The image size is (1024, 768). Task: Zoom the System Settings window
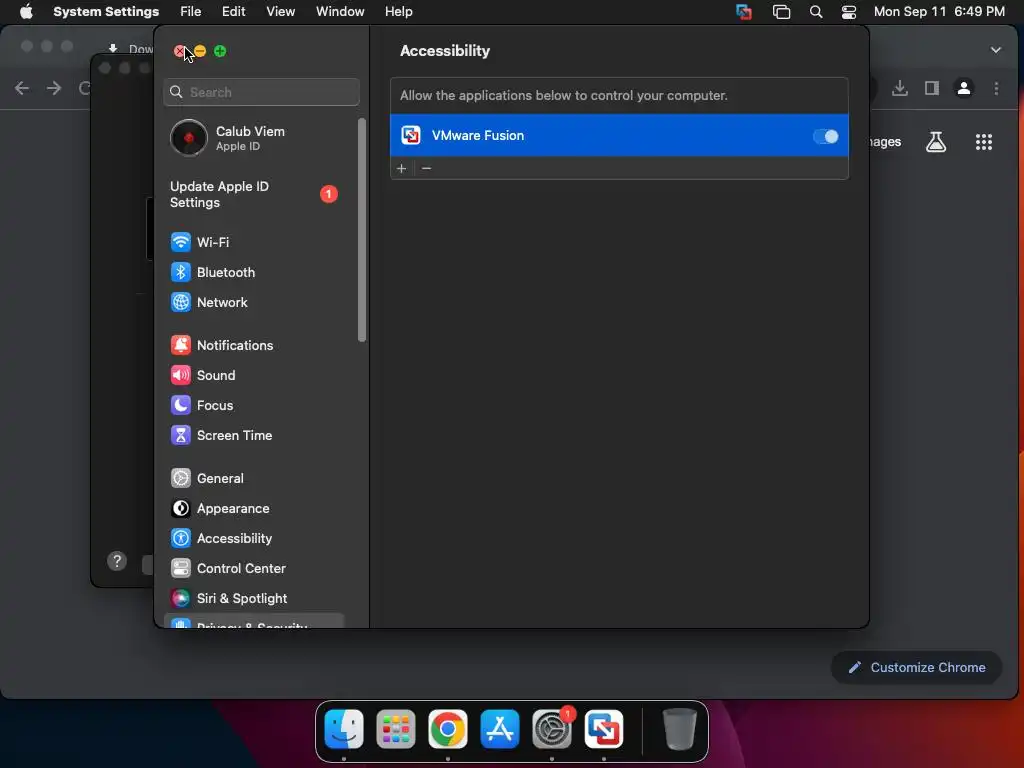[220, 51]
